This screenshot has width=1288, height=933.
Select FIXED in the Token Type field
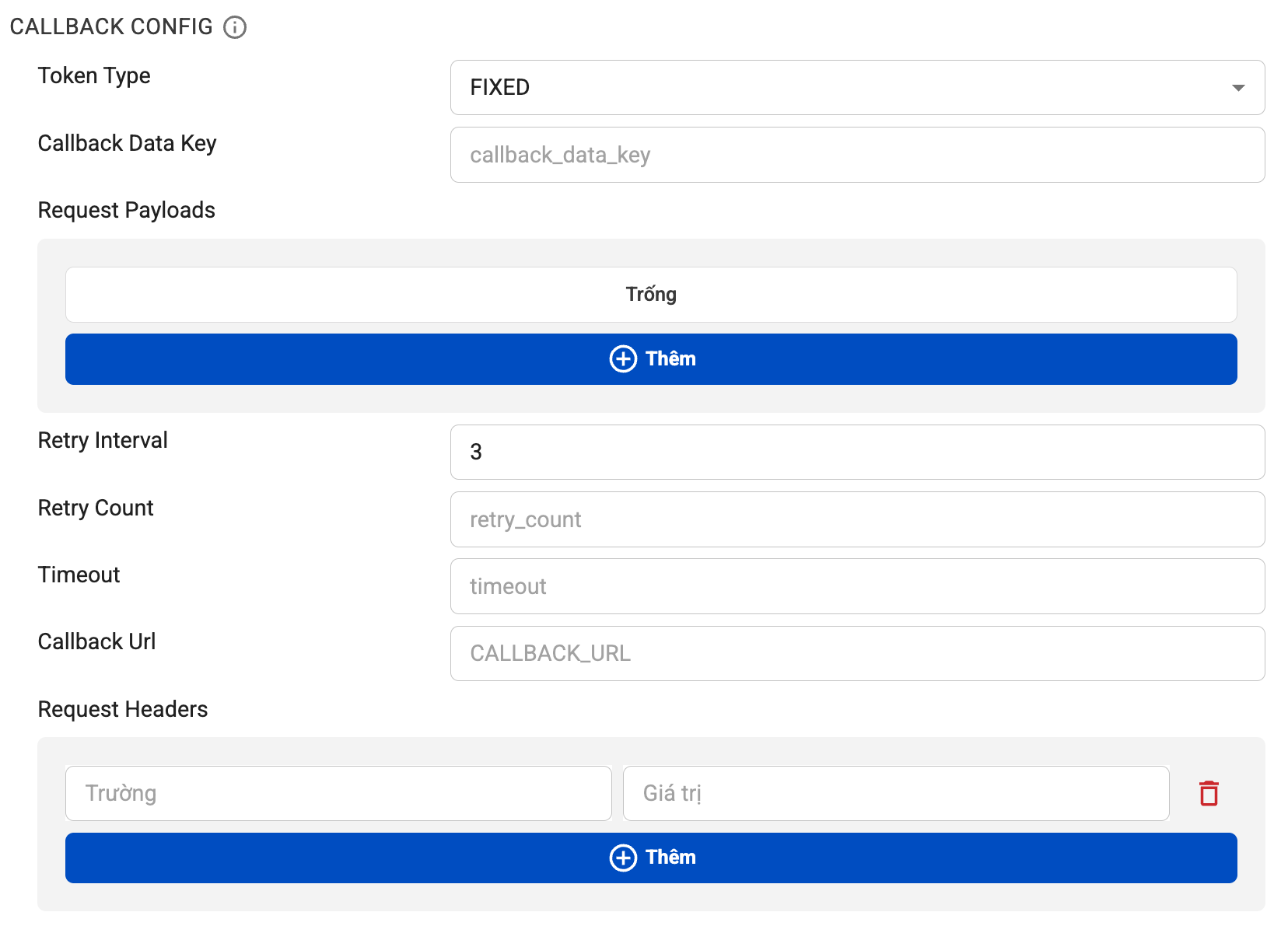point(499,87)
